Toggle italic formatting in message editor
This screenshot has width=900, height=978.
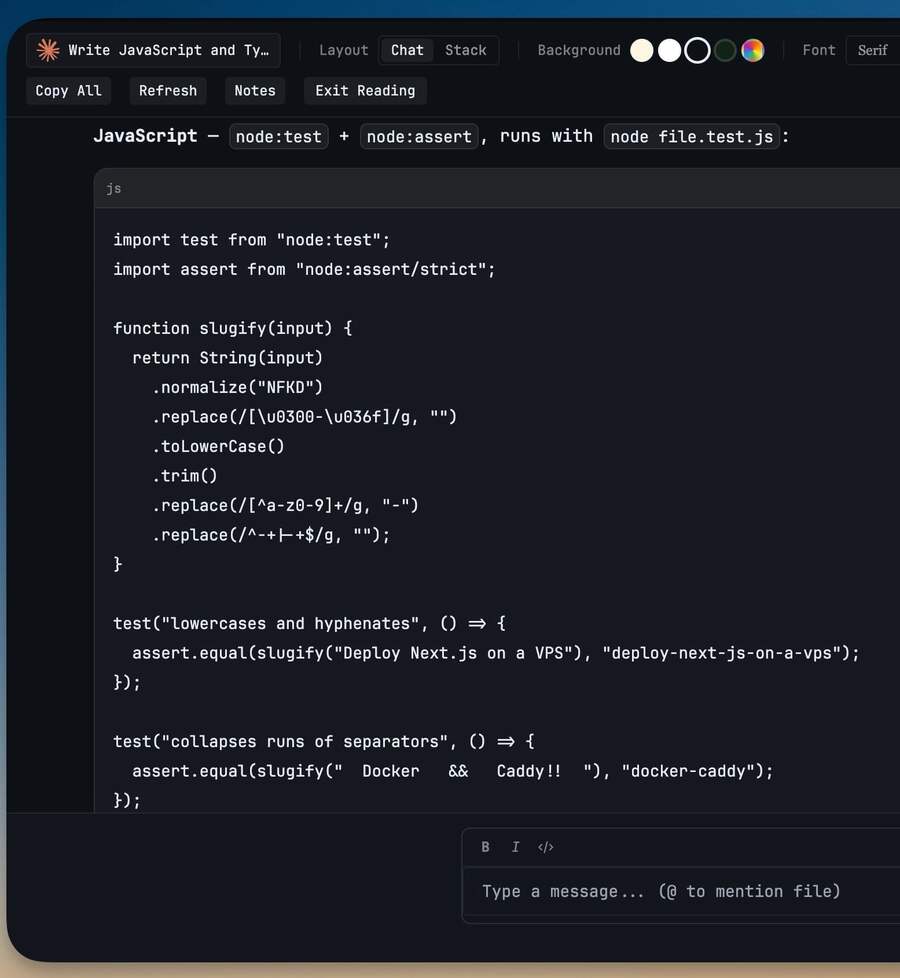pos(515,846)
